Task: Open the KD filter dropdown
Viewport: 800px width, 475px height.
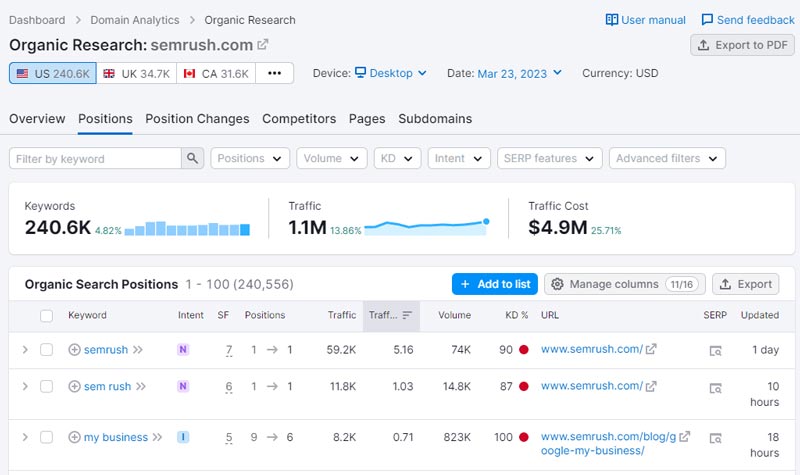Action: [x=397, y=158]
